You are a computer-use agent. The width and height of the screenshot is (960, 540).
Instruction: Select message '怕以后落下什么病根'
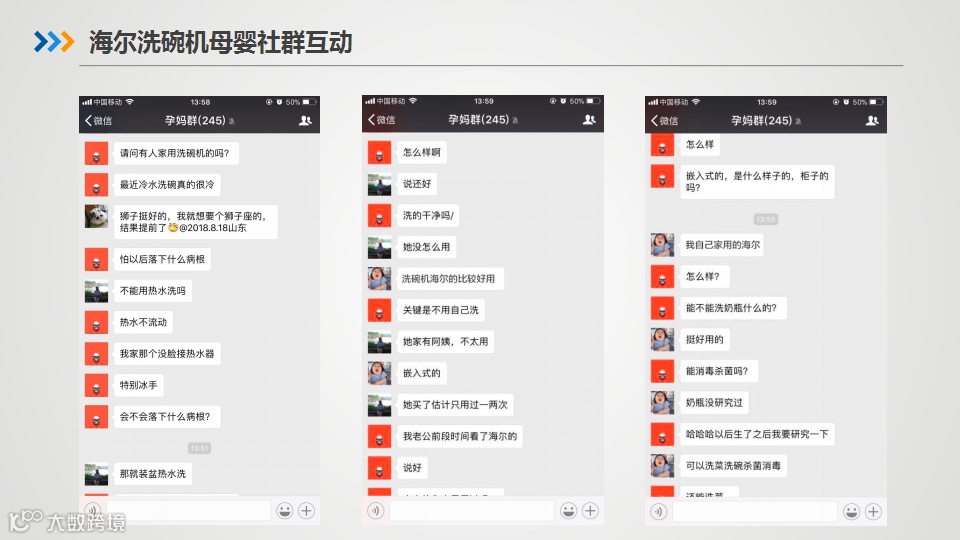pos(162,259)
